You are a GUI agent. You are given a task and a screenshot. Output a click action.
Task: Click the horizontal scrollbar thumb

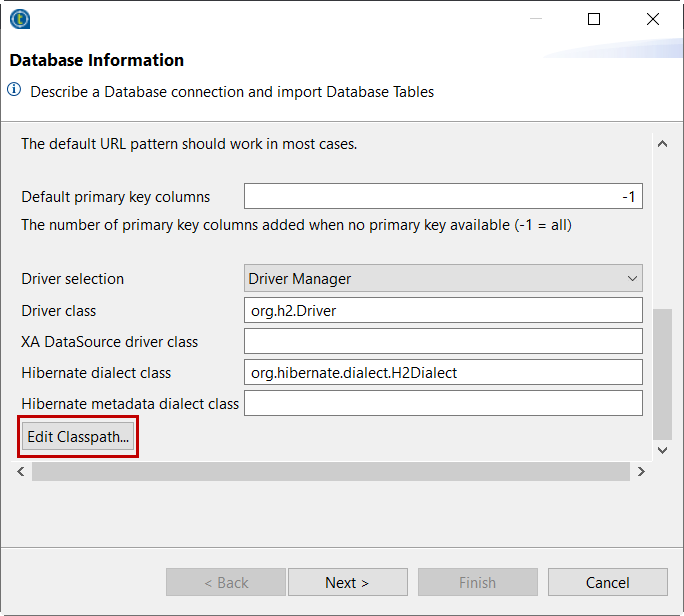[x=330, y=471]
